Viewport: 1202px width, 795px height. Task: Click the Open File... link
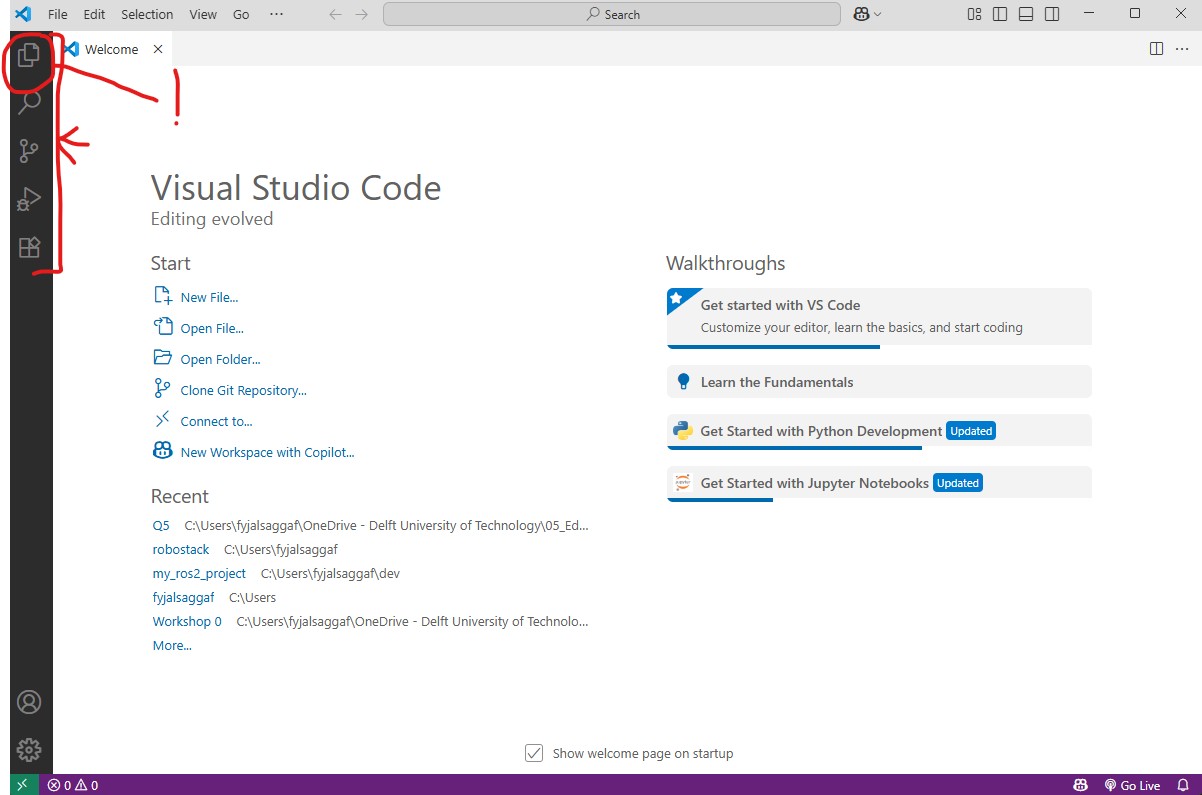[x=212, y=328]
